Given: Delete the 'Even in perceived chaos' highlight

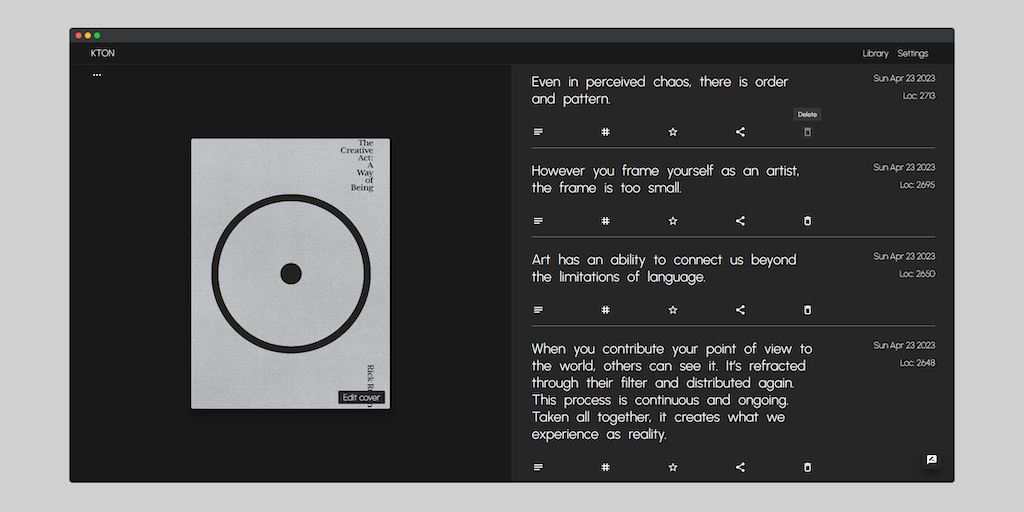Looking at the screenshot, I should coord(807,132).
